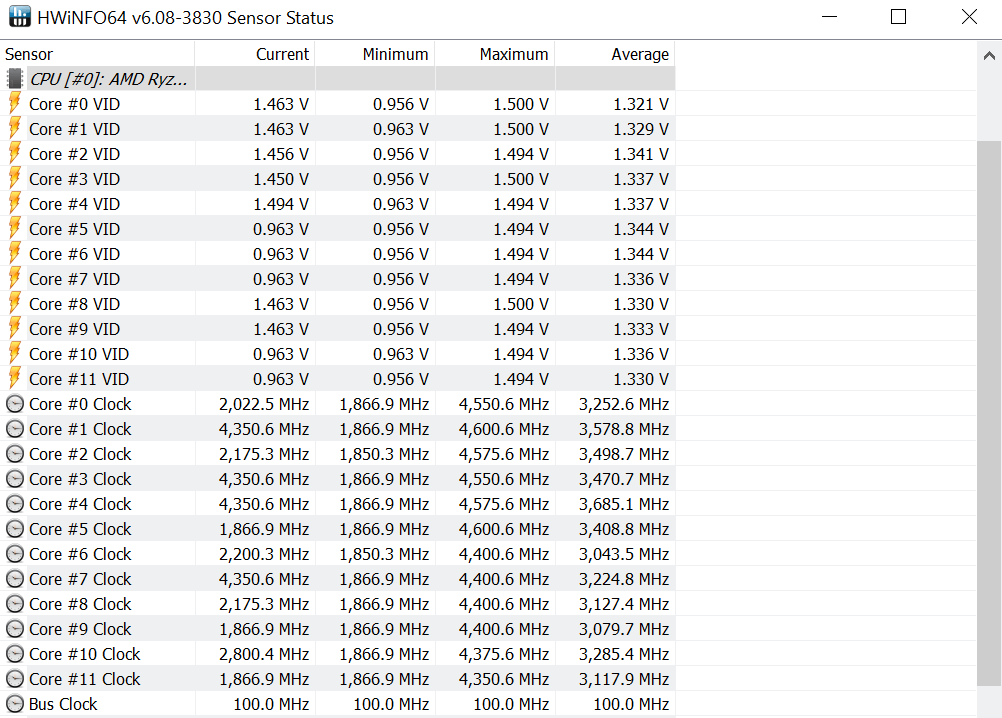Click the lightning bolt icon for Core #6 VID
Screen dimensions: 1002x718
click(x=15, y=254)
